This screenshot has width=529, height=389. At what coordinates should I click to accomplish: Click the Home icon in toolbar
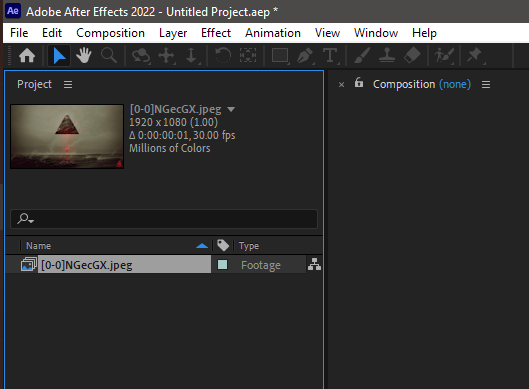point(27,56)
